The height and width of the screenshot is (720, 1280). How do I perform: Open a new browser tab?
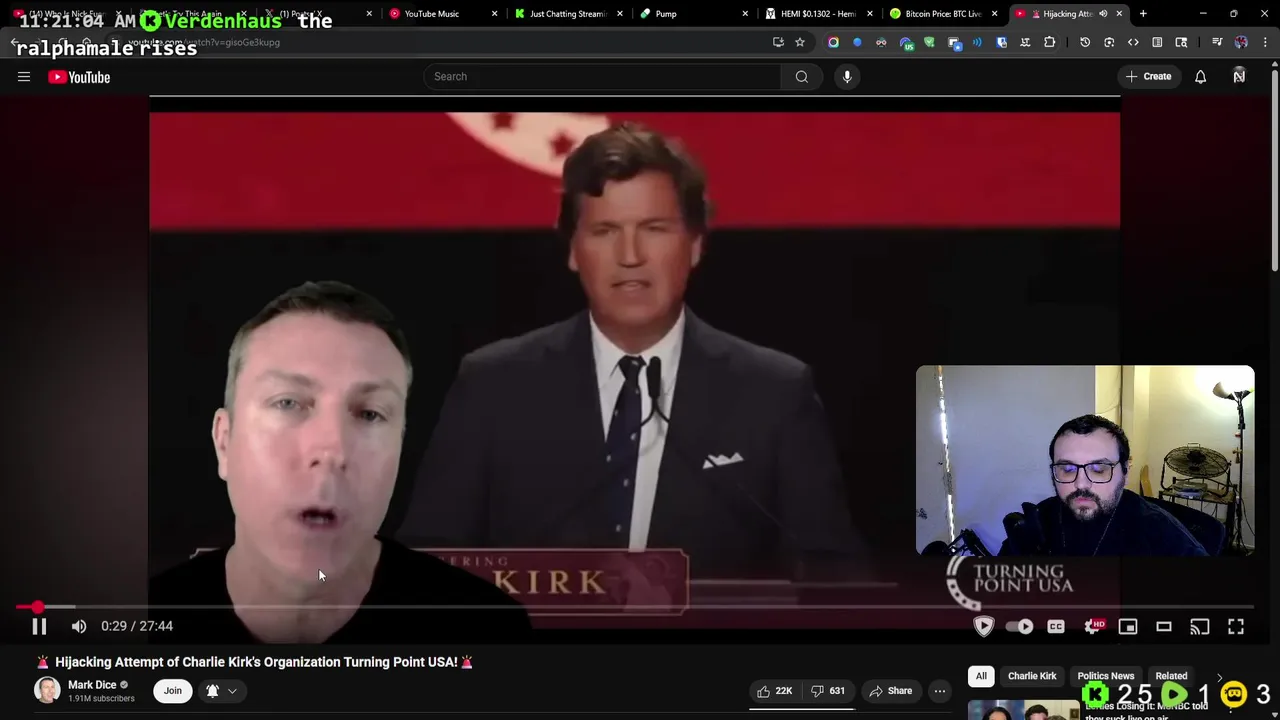[1143, 14]
